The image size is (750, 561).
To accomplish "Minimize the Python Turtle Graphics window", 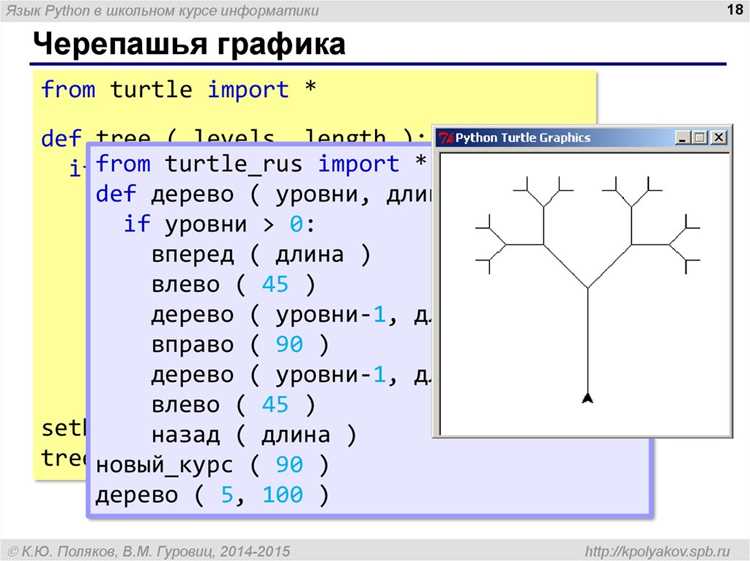I will [x=683, y=138].
